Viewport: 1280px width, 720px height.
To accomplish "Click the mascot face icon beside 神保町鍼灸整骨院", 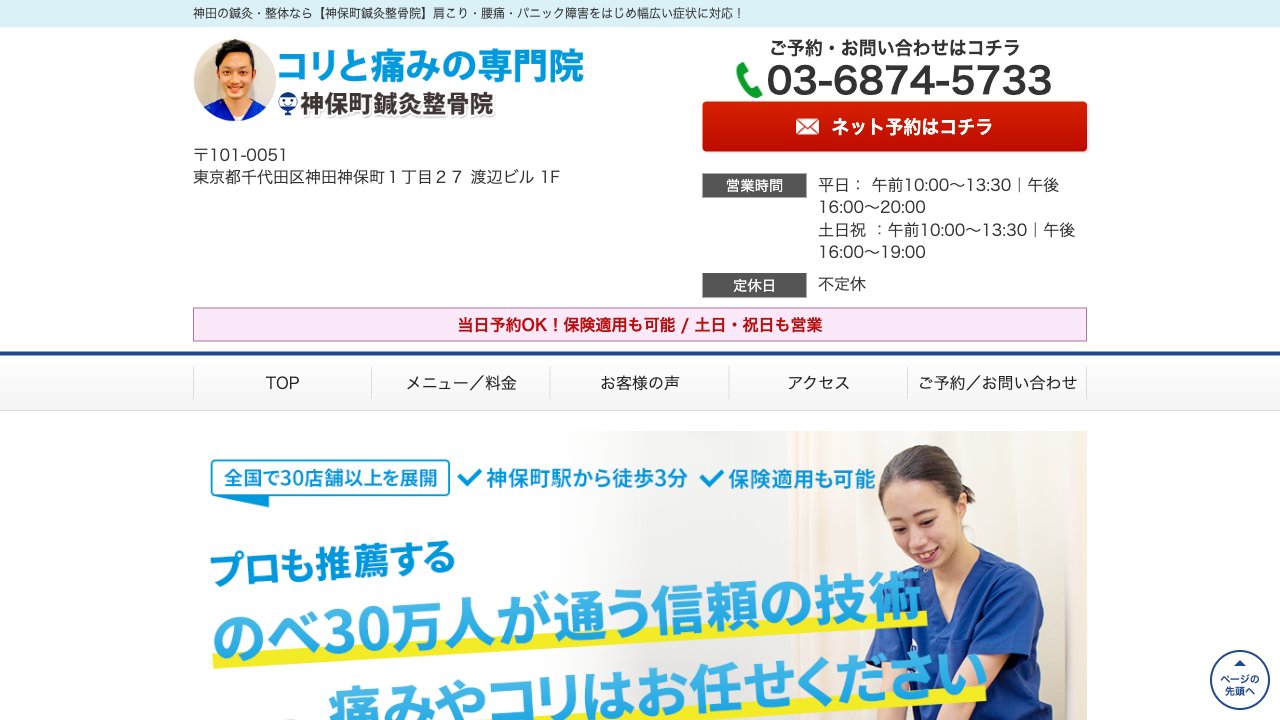I will 290,103.
